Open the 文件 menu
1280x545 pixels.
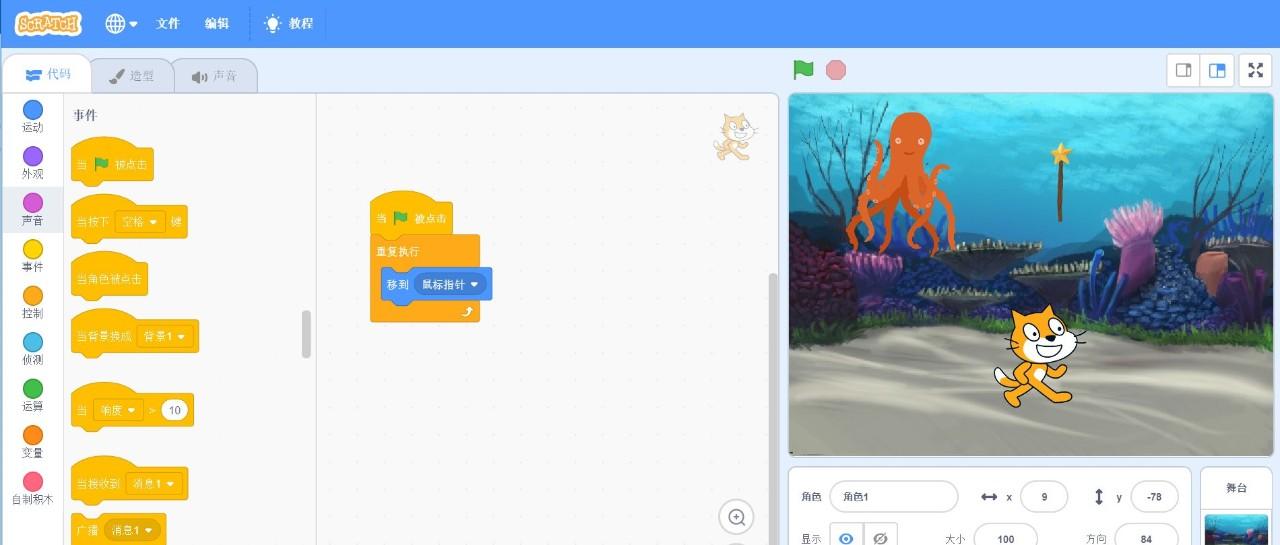click(167, 23)
